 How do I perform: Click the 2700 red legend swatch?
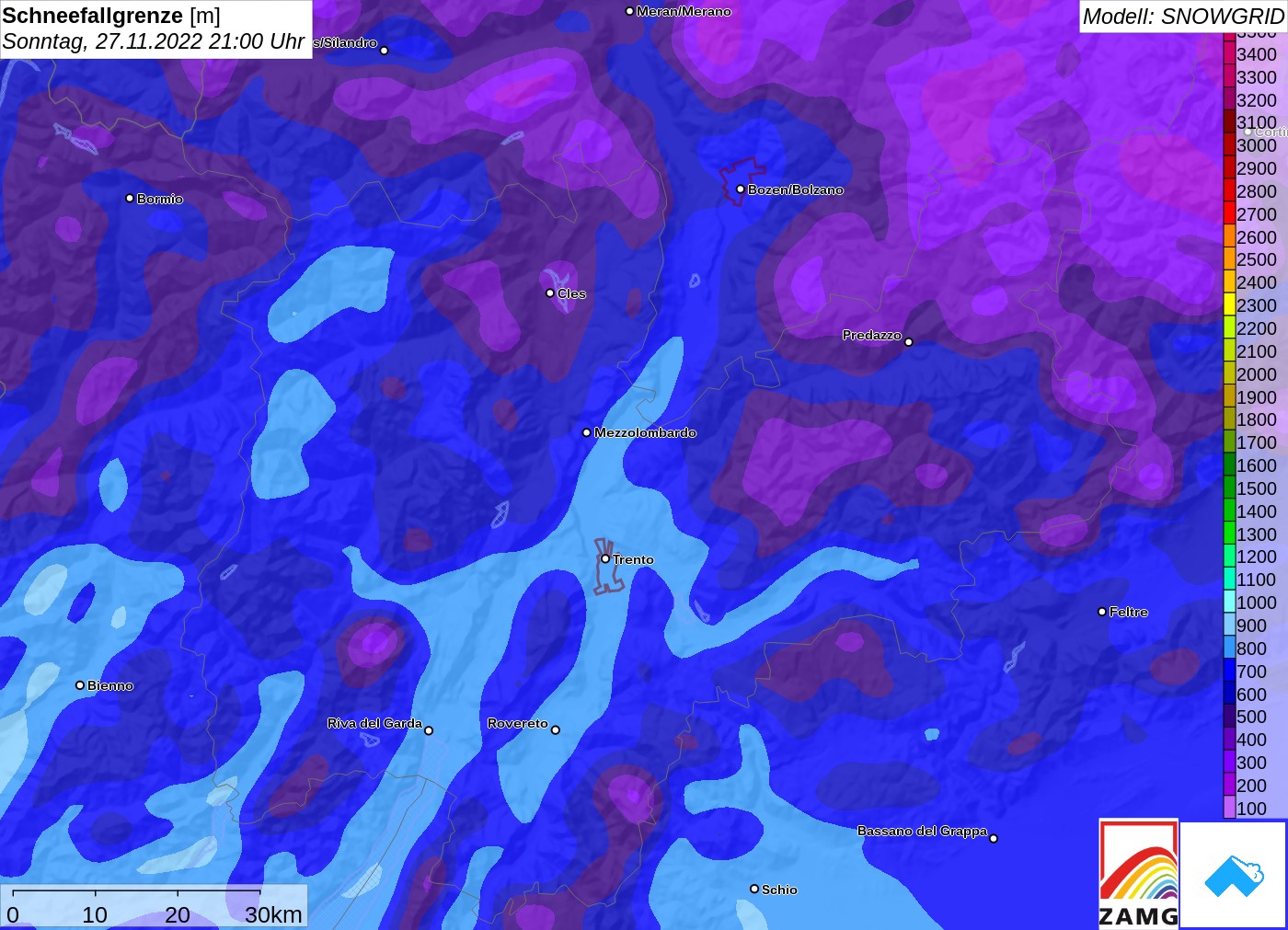(1229, 214)
